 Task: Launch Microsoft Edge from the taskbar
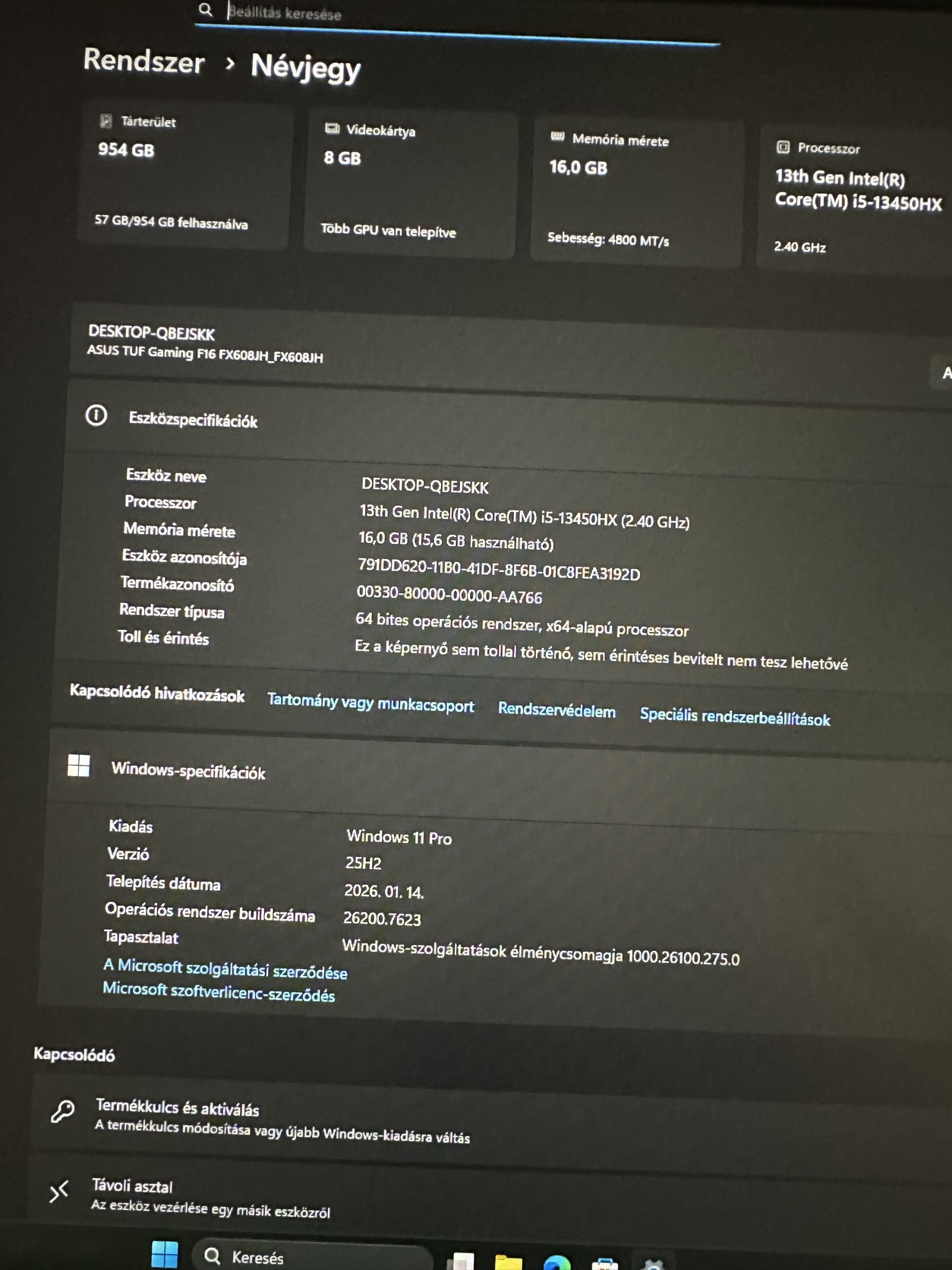(x=557, y=1262)
